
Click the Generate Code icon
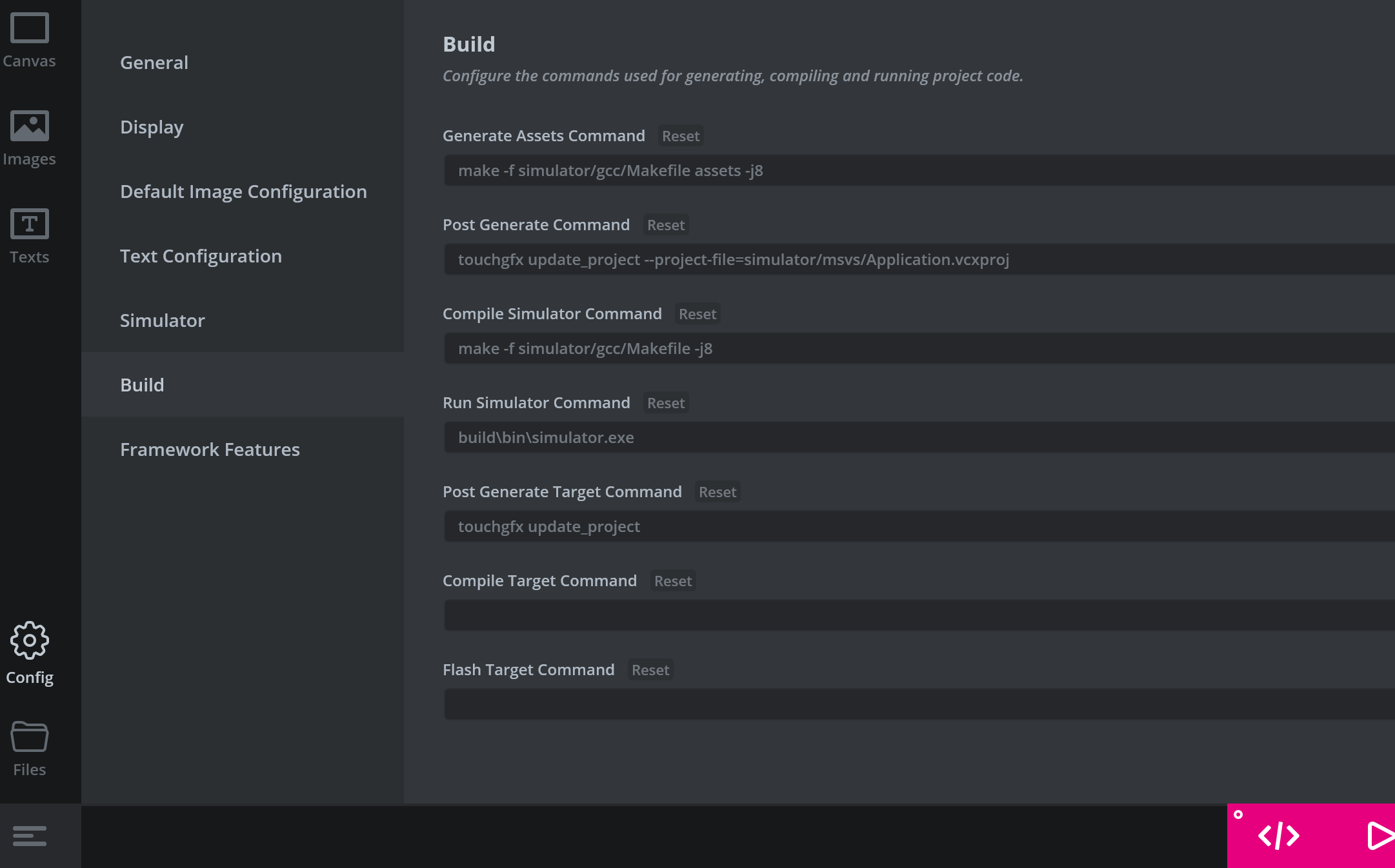click(1278, 836)
